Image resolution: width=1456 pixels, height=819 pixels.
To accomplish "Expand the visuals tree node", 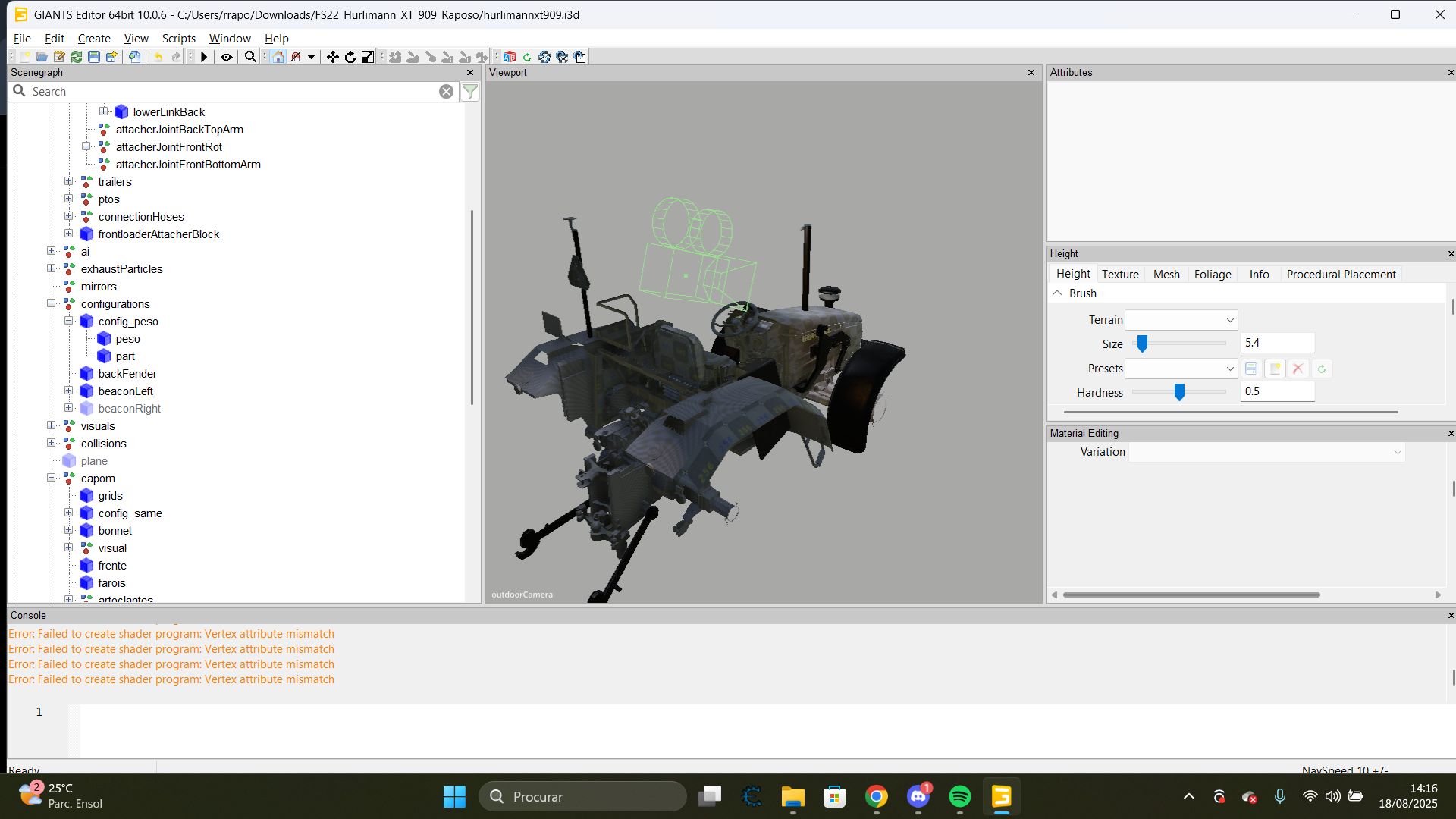I will tap(52, 425).
